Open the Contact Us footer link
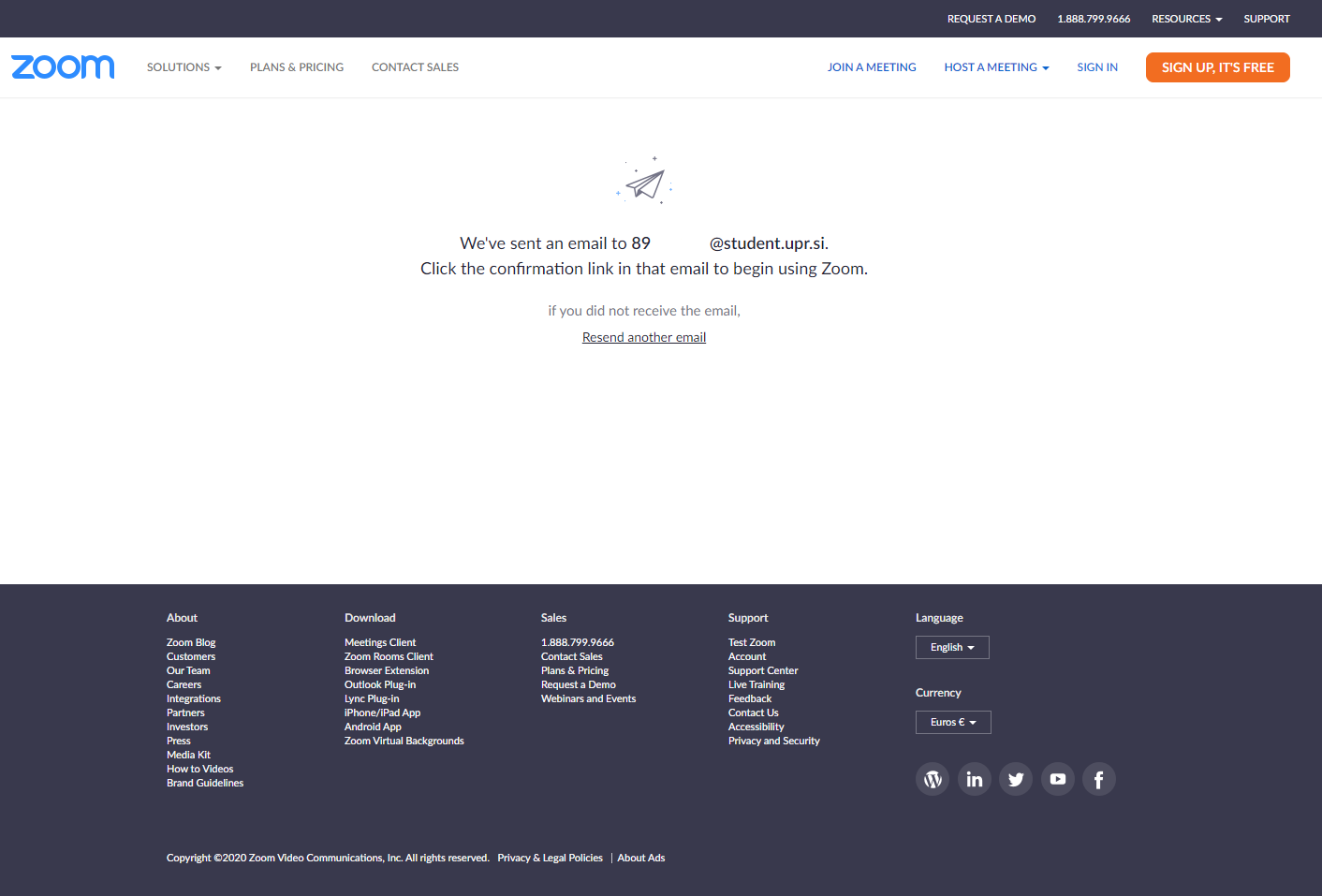Screen dimensions: 1322x896 754,712
